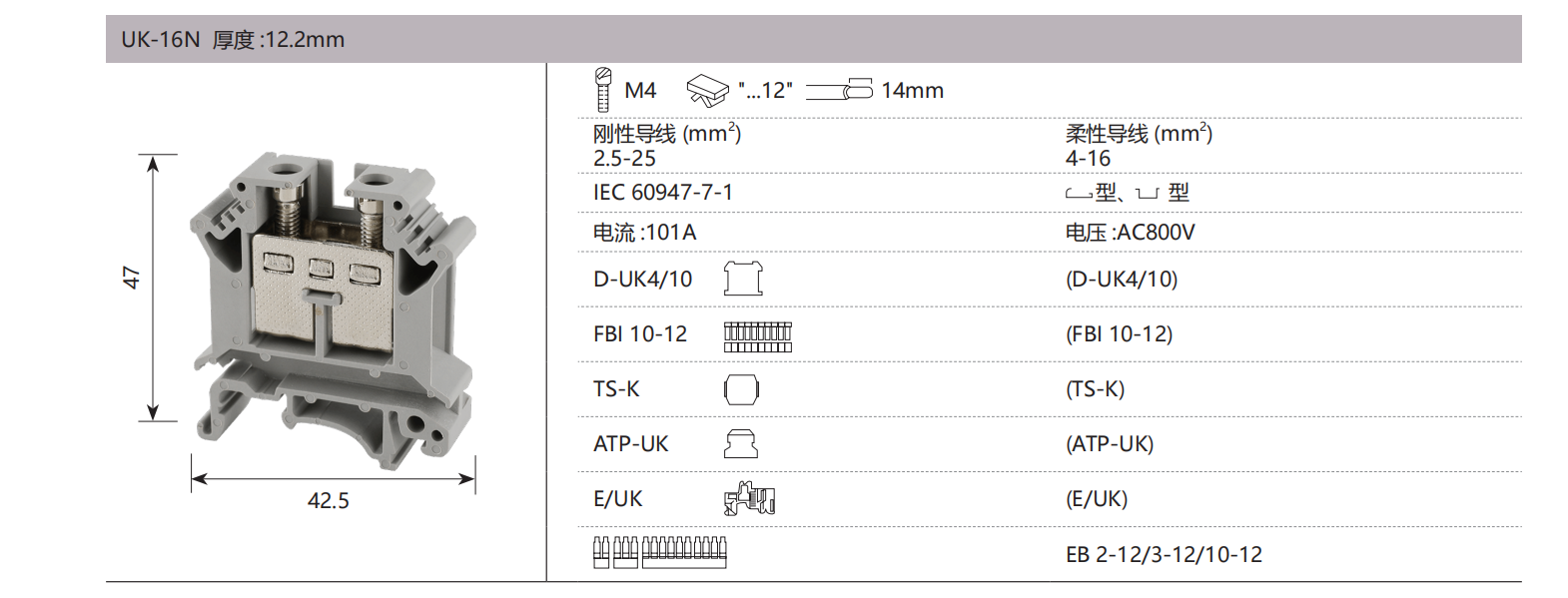
Task: Click the IEC 60947-7-1 standard text
Action: pyautogui.click(x=663, y=193)
